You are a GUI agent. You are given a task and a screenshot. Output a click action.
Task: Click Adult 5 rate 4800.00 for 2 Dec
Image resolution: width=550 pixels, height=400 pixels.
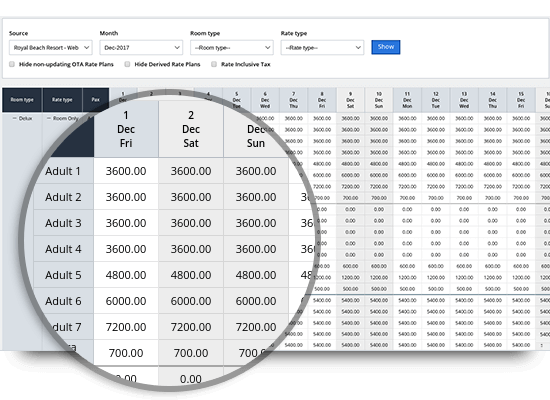191,275
